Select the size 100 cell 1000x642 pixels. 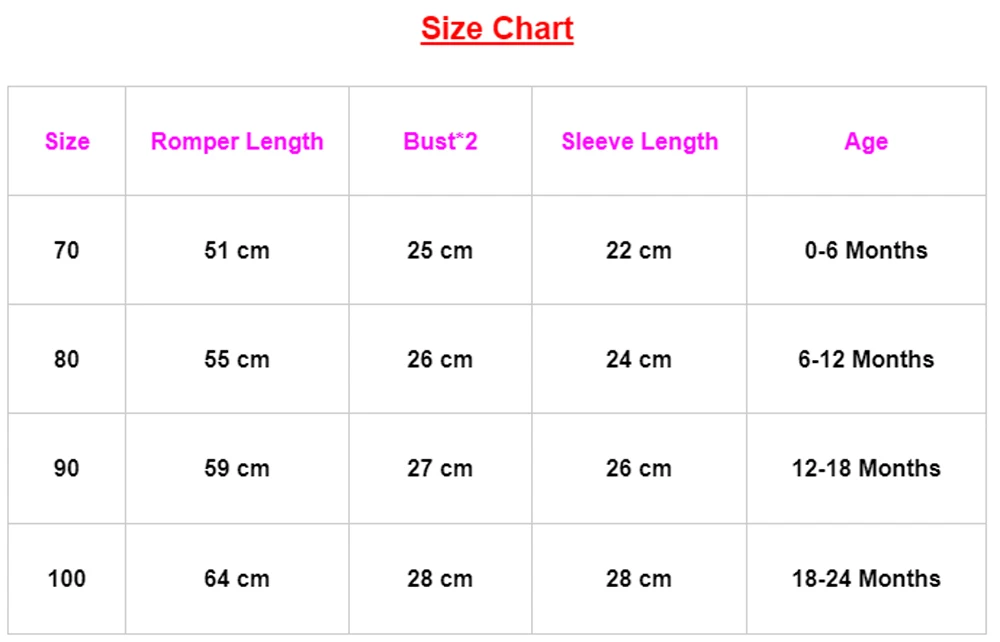tap(67, 579)
